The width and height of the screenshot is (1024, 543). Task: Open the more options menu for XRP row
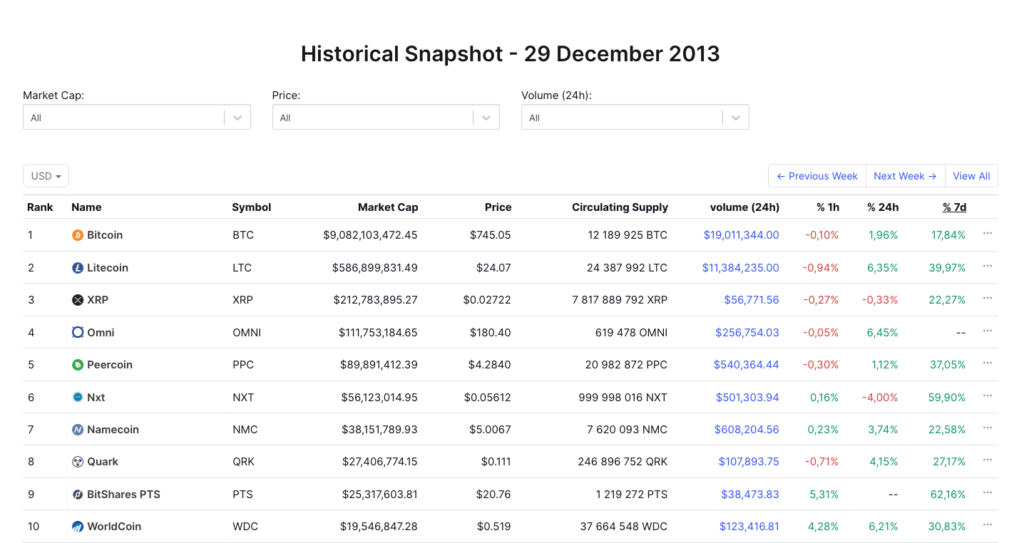point(987,298)
